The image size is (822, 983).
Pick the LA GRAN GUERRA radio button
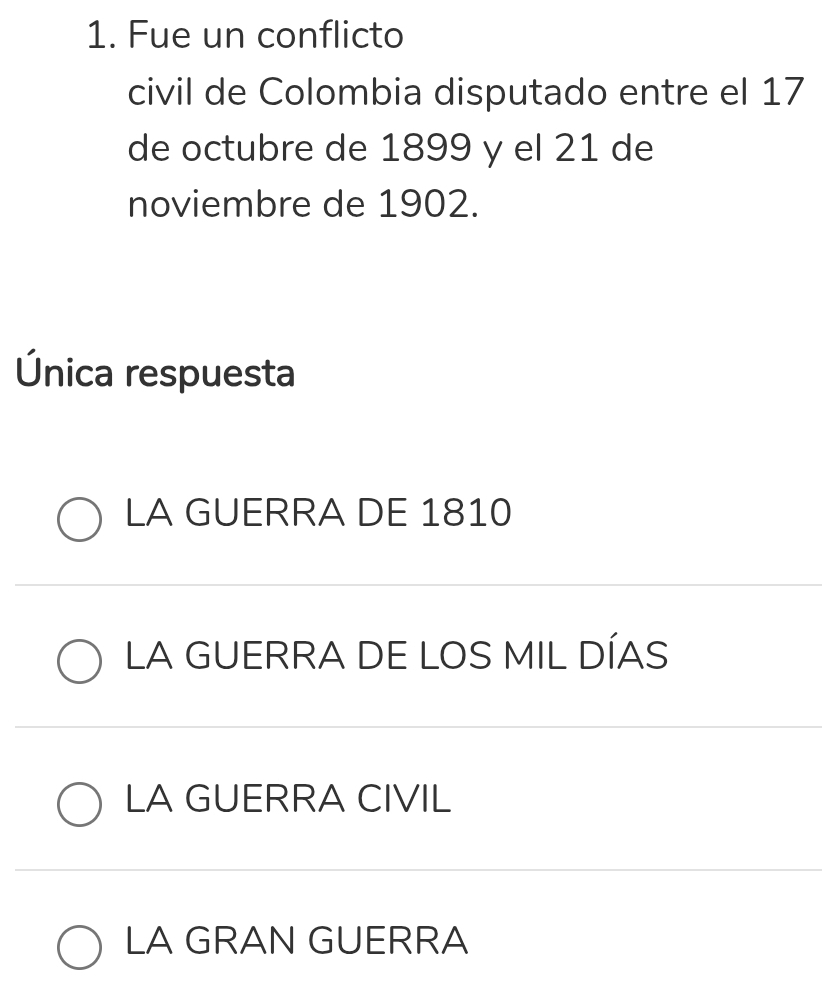click(x=79, y=947)
